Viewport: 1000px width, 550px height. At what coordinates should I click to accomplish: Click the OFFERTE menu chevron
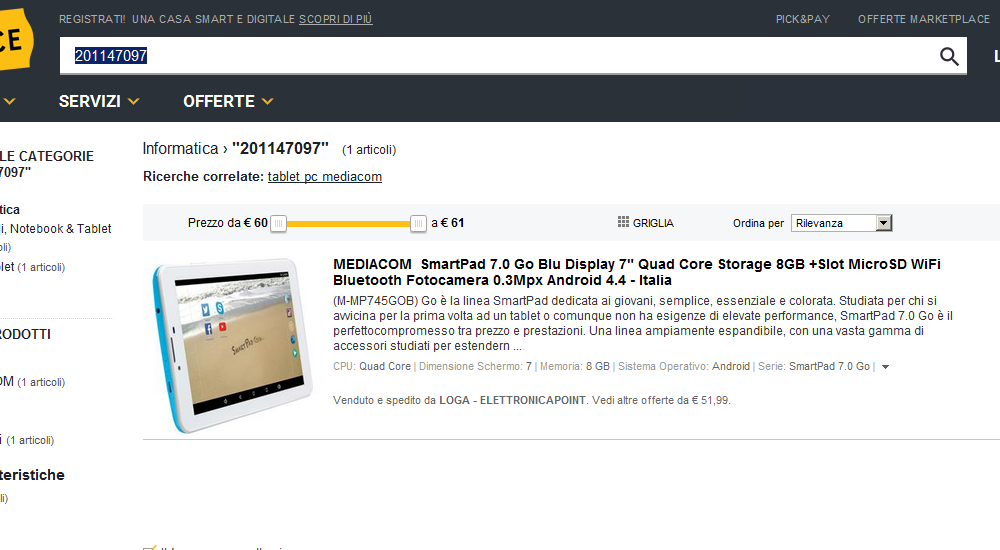click(x=267, y=101)
